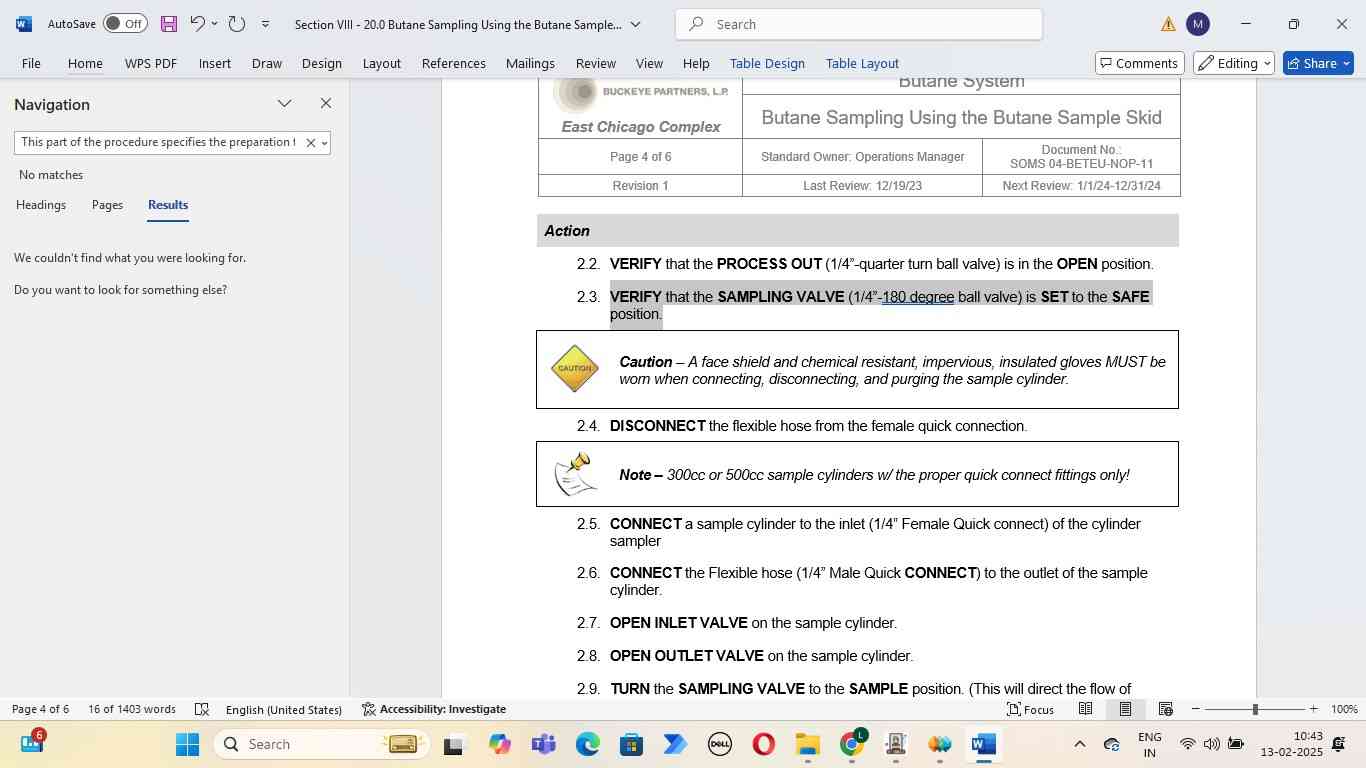
Task: Open the Editing mode dropdown
Action: click(1234, 63)
